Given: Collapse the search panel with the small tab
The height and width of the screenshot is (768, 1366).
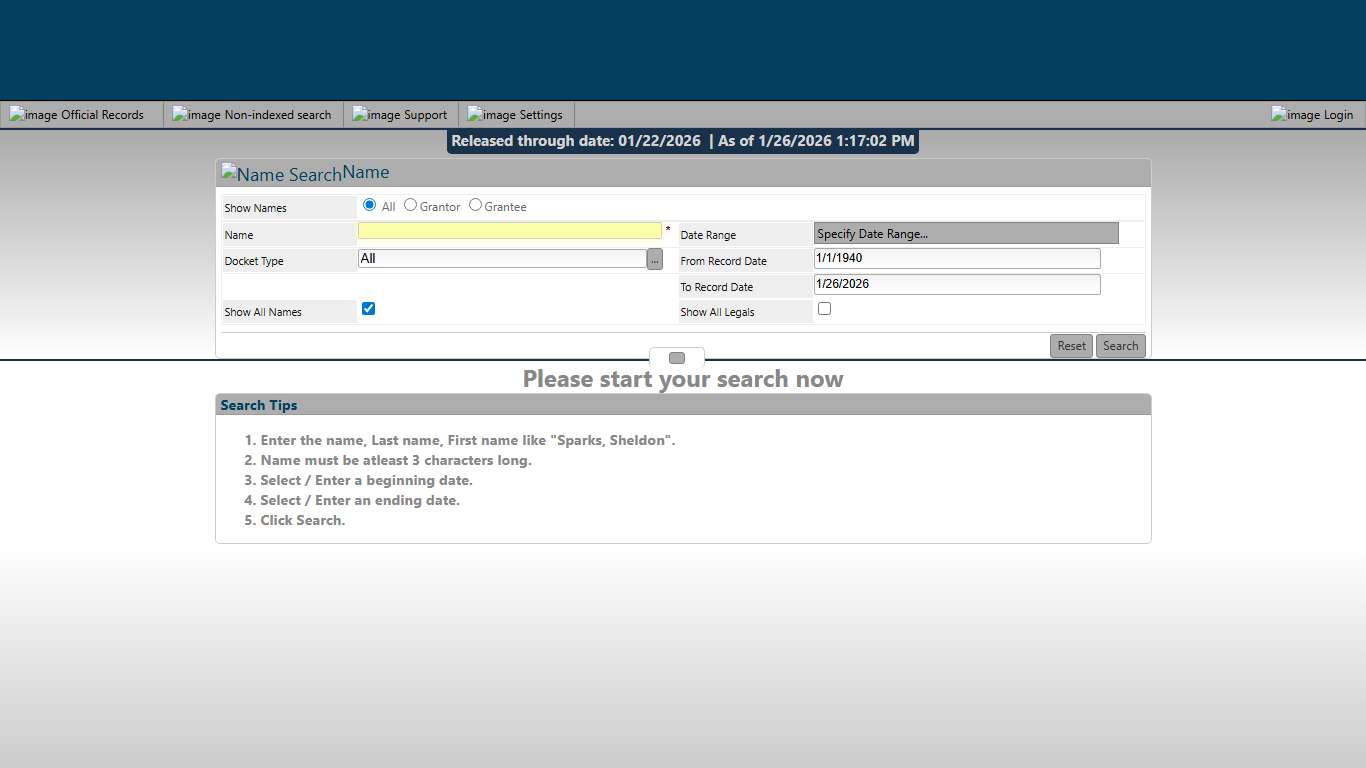Looking at the screenshot, I should tap(676, 357).
